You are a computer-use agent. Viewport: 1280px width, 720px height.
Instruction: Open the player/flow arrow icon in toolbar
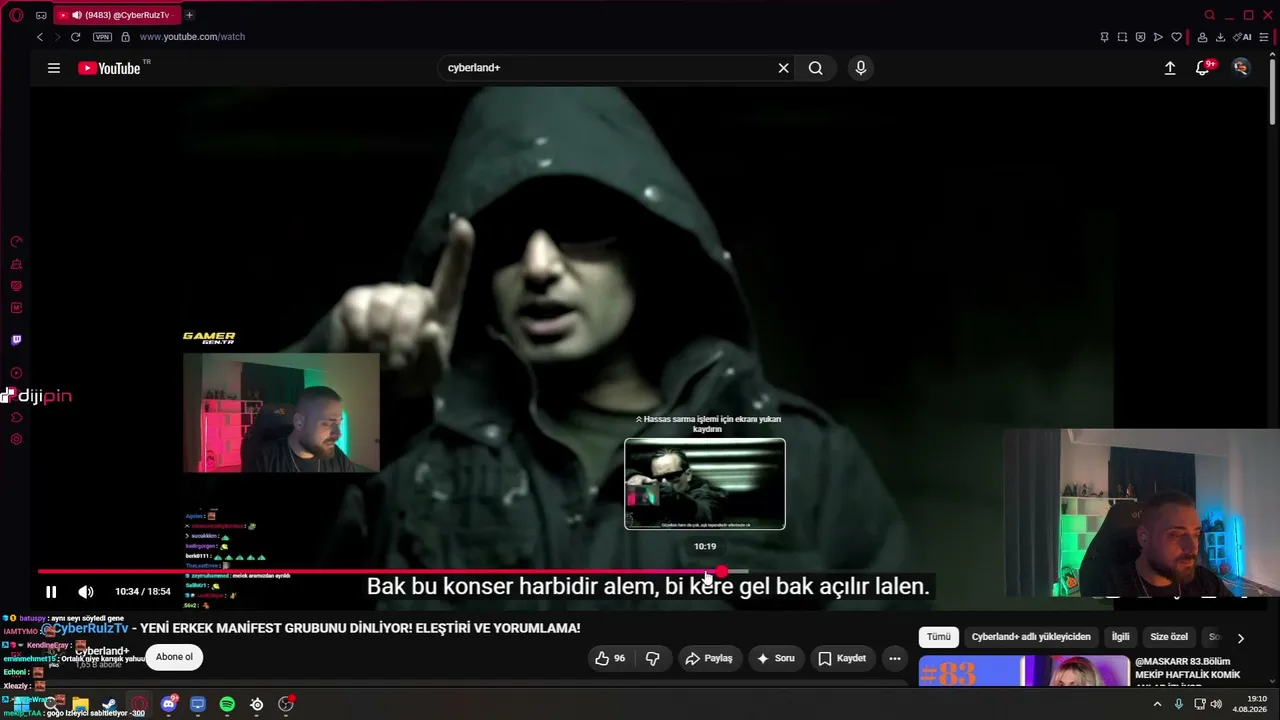tap(1158, 37)
